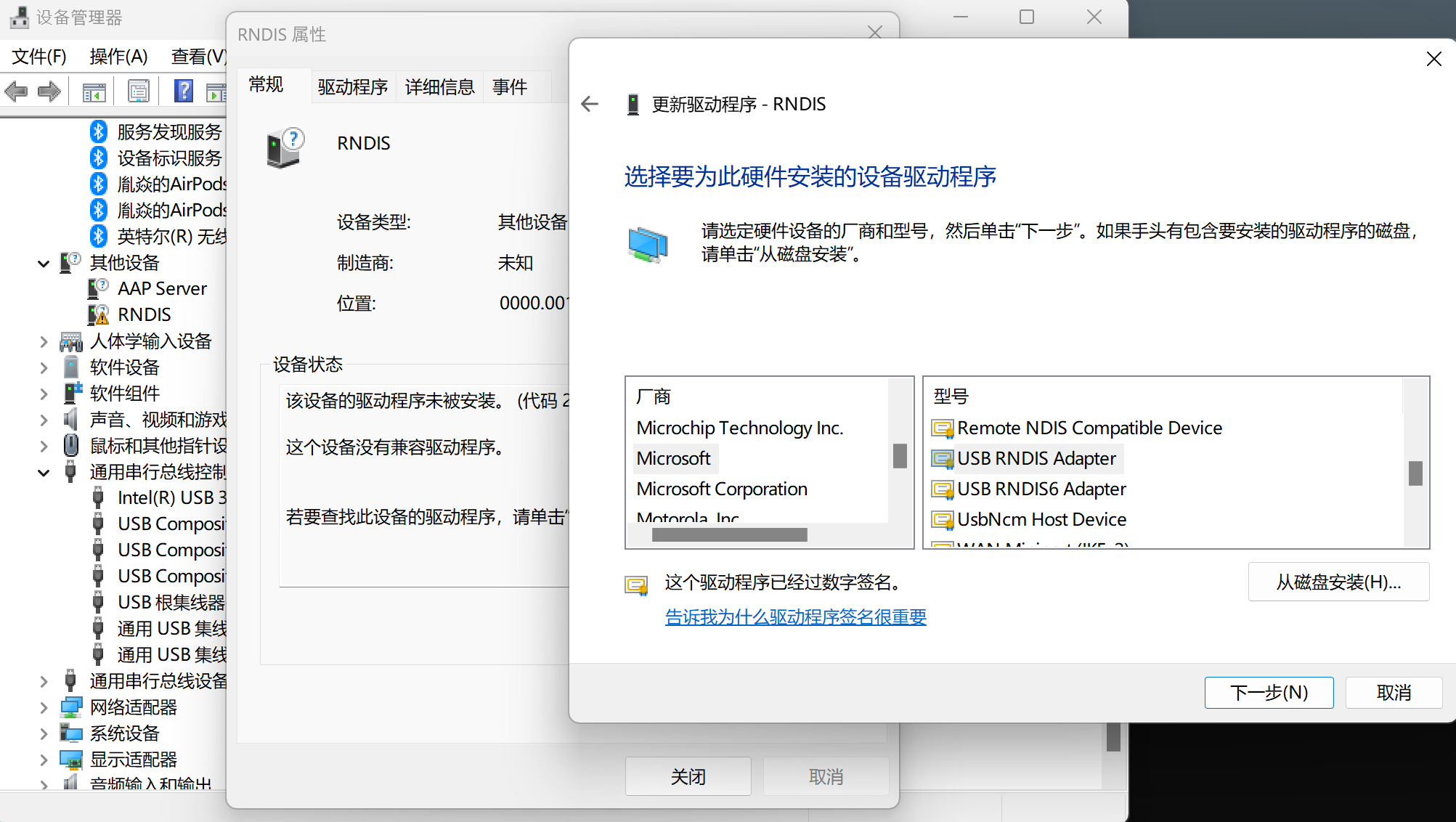
Task: Switch to the 驱动程序 tab
Action: click(352, 87)
